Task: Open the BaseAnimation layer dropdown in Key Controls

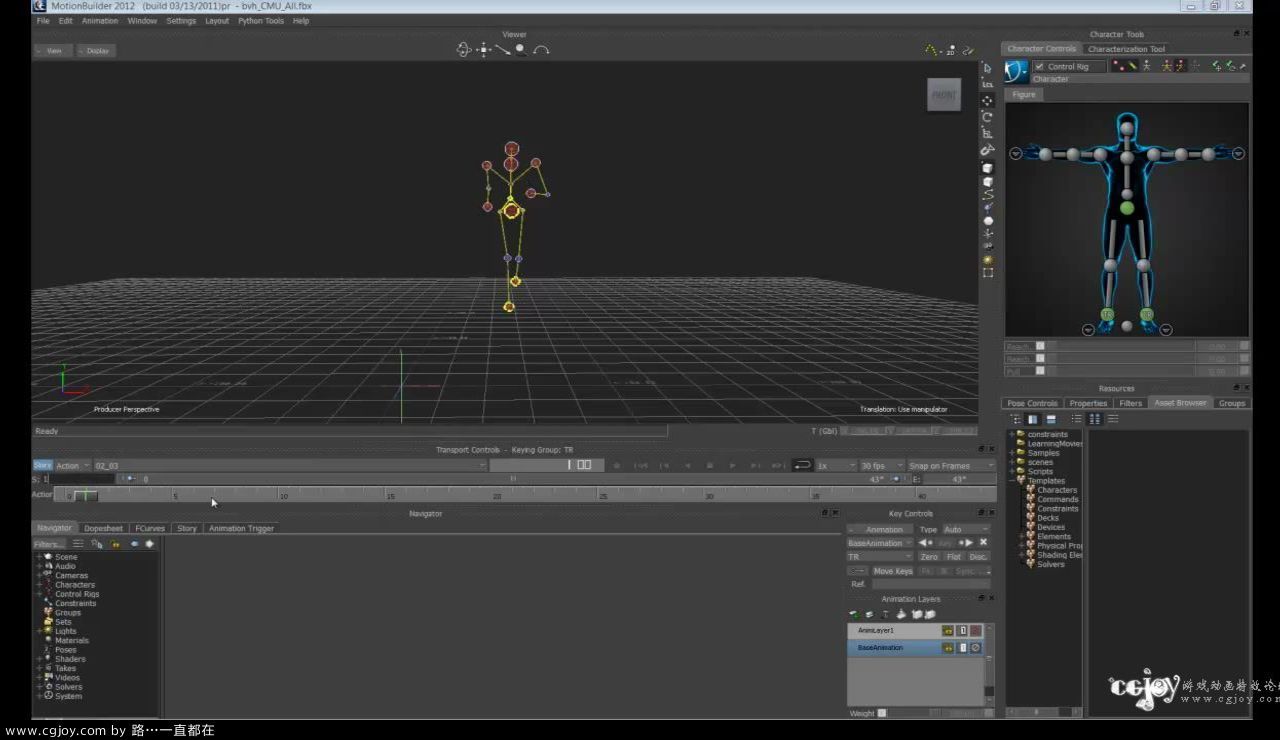Action: [880, 543]
